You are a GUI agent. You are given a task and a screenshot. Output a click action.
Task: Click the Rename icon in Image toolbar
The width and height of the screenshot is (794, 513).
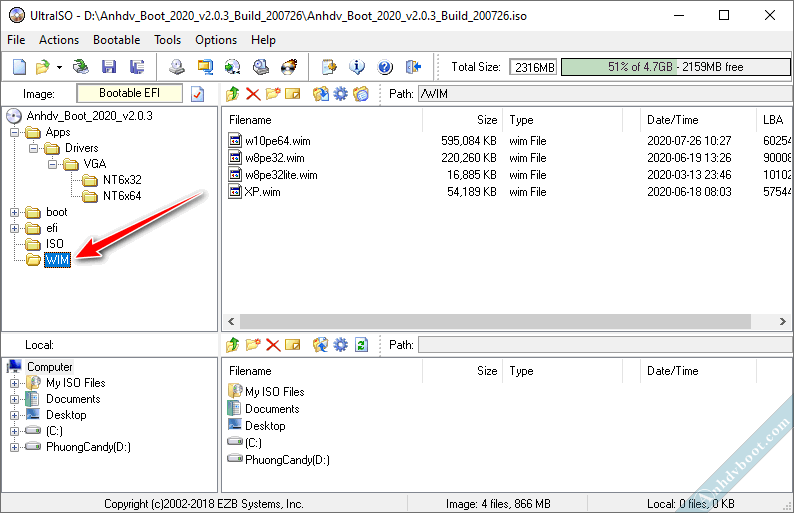coord(293,94)
